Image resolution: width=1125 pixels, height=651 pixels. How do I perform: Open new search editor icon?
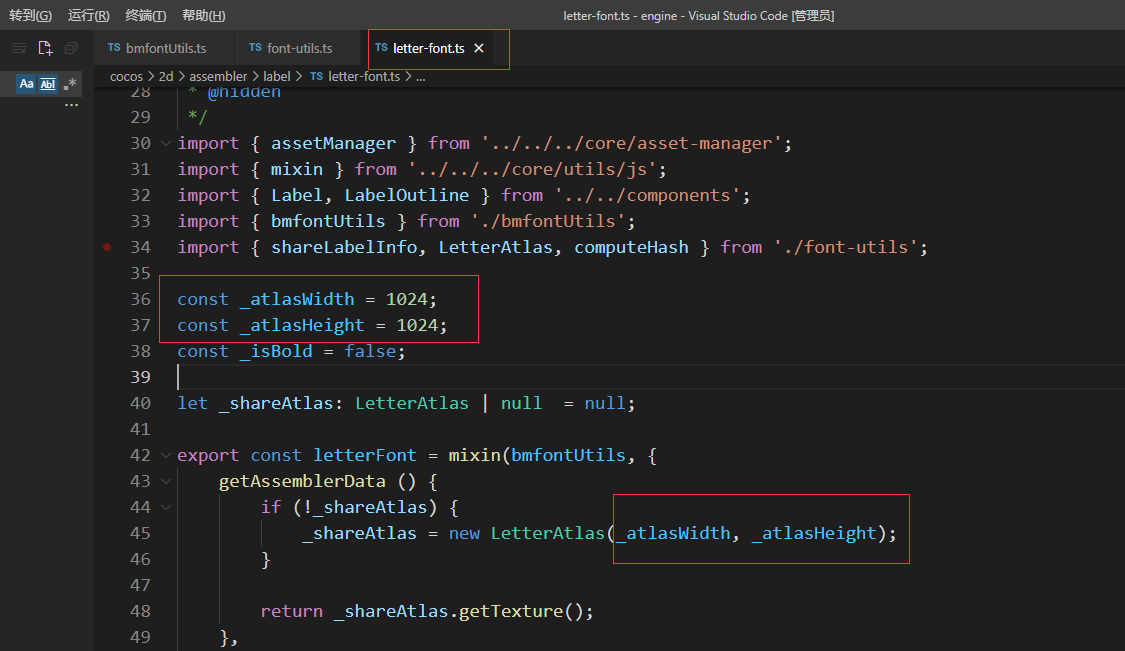click(x=45, y=48)
